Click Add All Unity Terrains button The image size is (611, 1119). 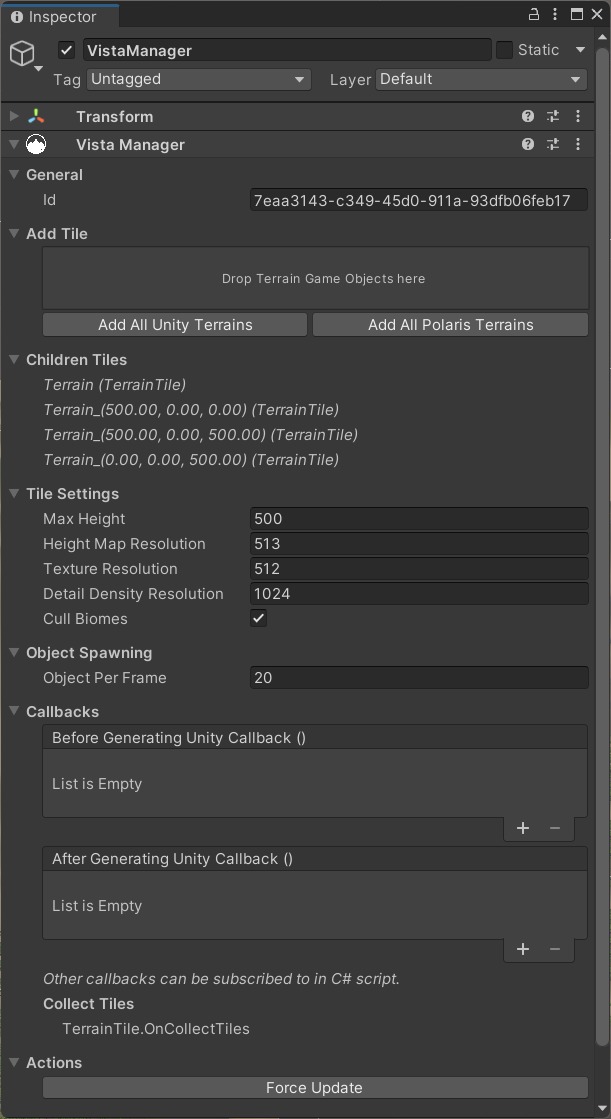click(x=175, y=325)
